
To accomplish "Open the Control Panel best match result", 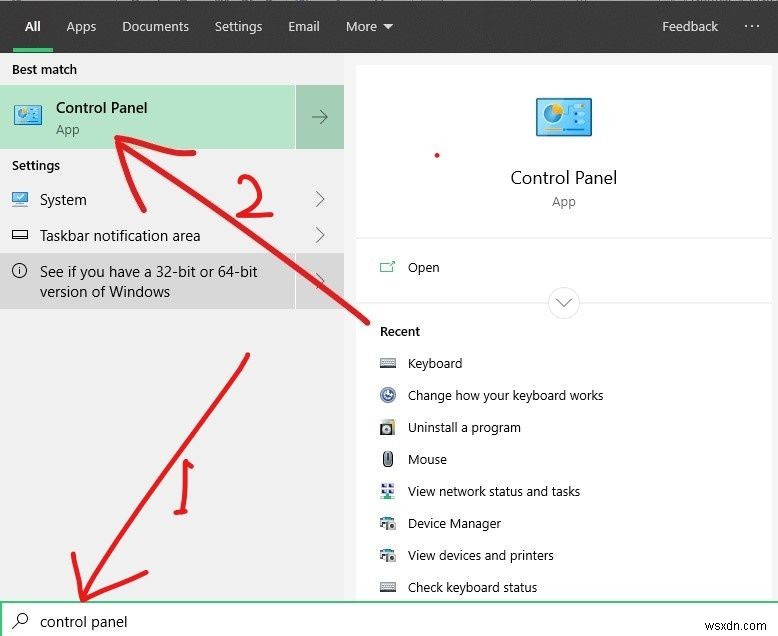I will [148, 117].
